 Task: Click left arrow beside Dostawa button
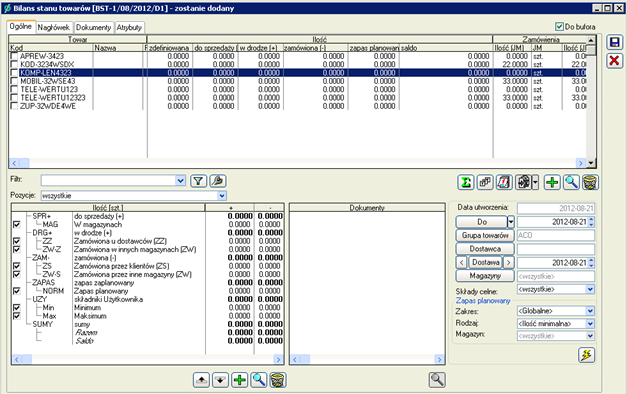461,262
